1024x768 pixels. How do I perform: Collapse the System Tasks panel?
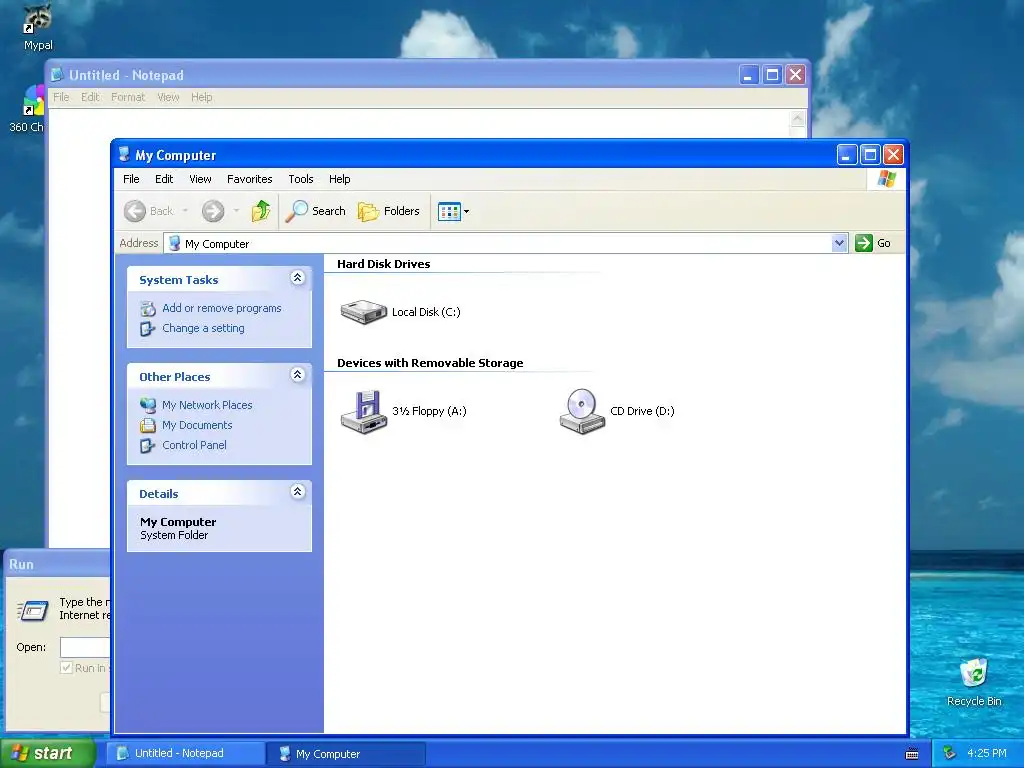(x=297, y=278)
